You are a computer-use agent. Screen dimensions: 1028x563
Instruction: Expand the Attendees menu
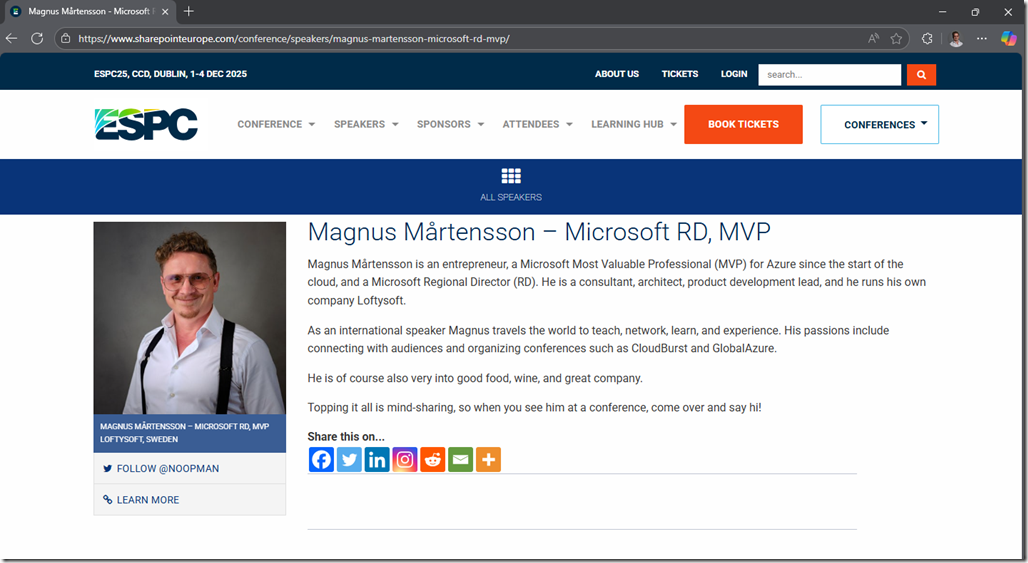pyautogui.click(x=538, y=124)
